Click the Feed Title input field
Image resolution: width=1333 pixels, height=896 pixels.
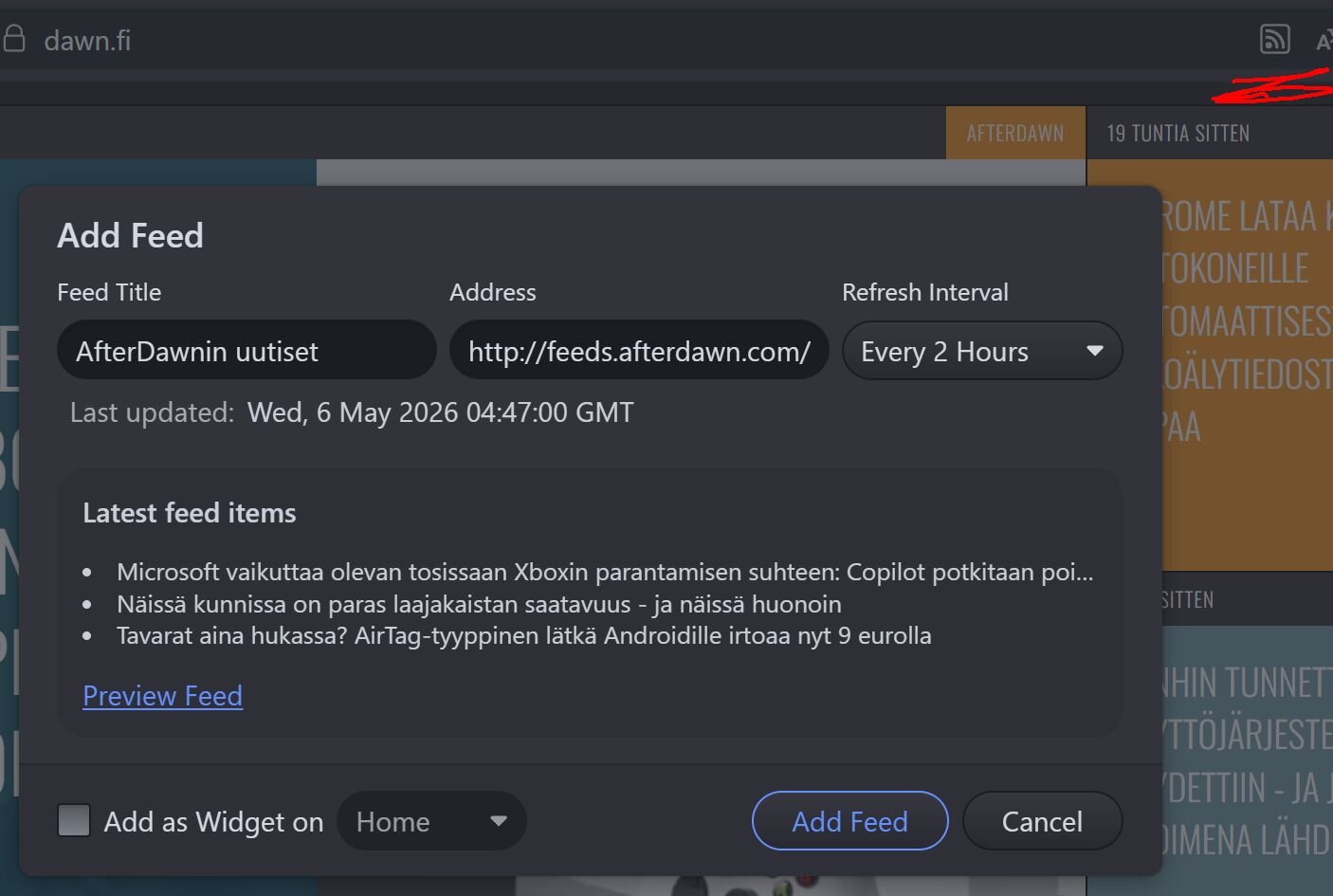247,350
